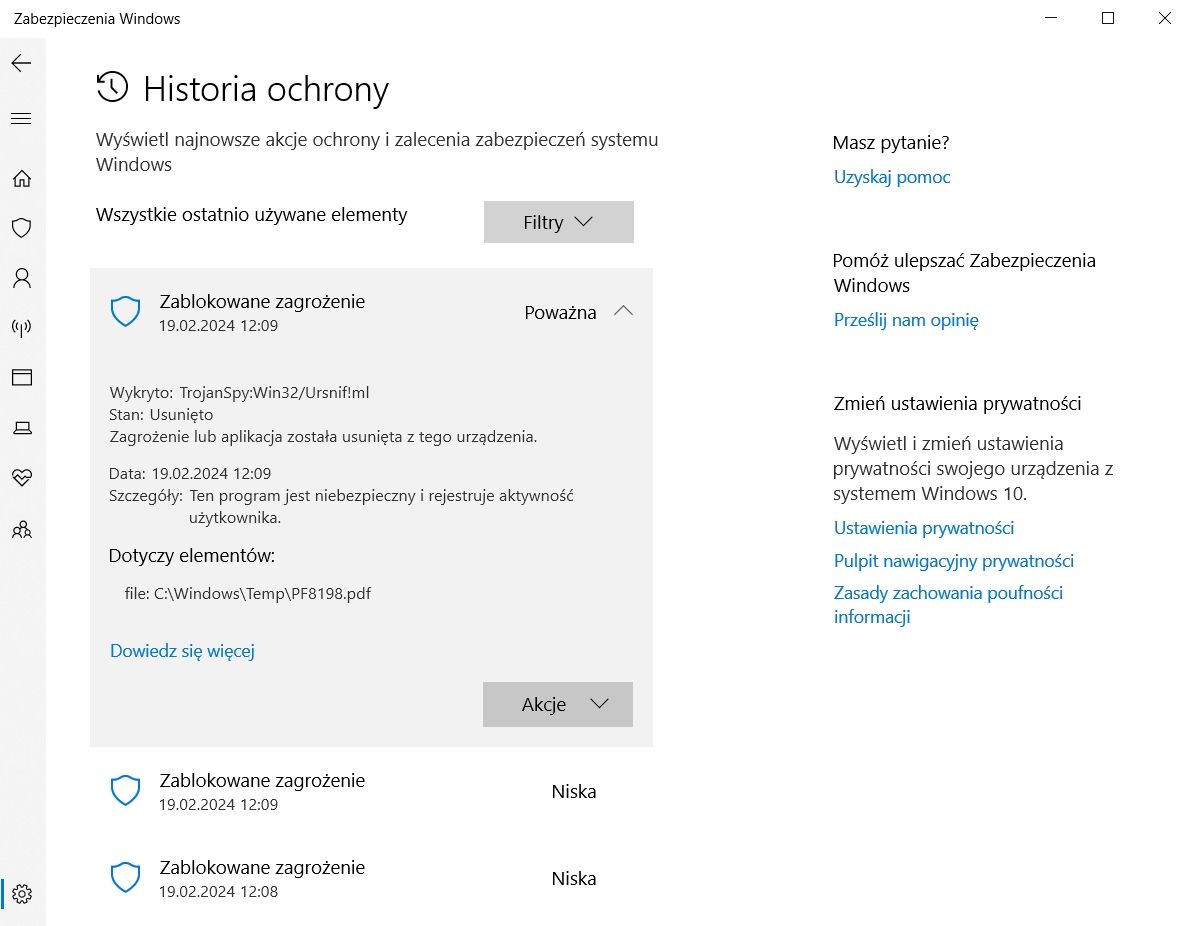Collapse the Poważna threat details chevron

(623, 311)
